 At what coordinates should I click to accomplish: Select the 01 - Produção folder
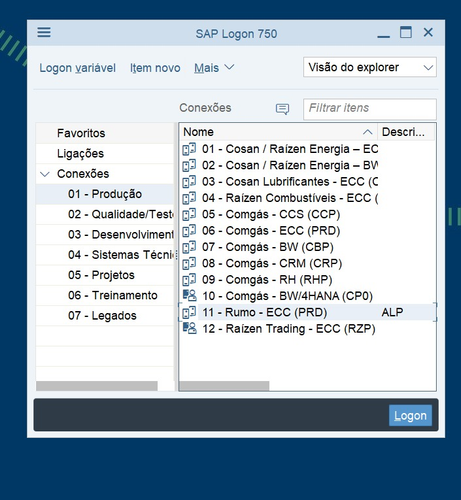105,194
